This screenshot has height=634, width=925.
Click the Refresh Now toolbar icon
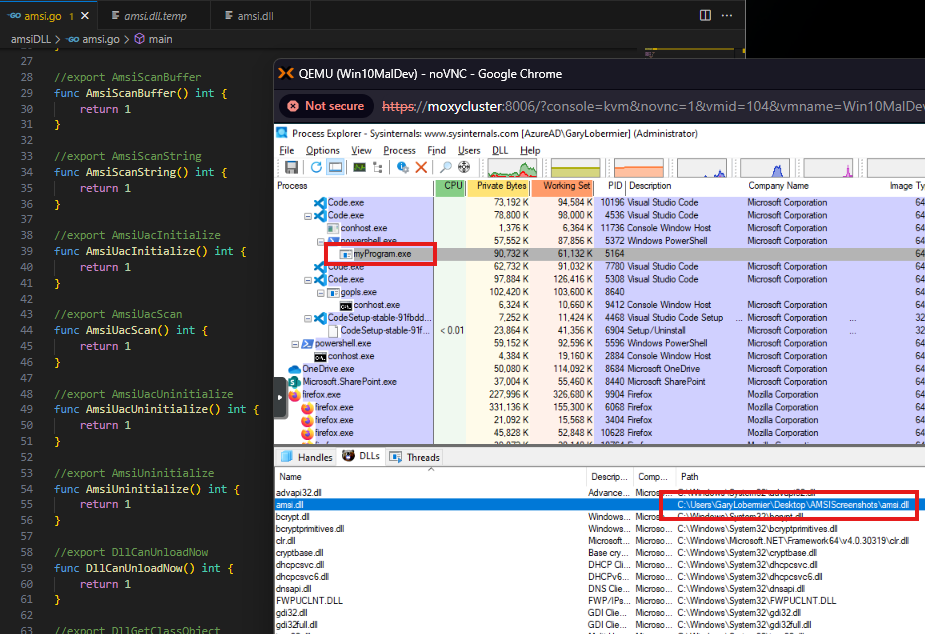point(316,167)
